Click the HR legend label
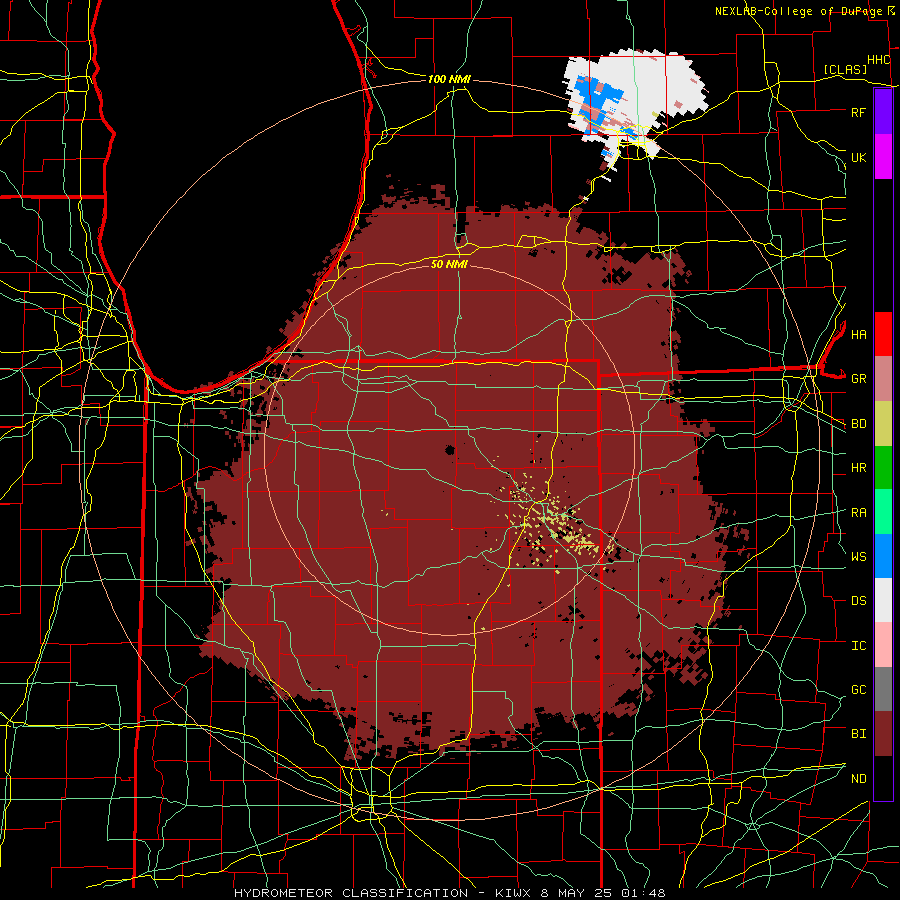Image resolution: width=900 pixels, height=900 pixels. click(858, 468)
